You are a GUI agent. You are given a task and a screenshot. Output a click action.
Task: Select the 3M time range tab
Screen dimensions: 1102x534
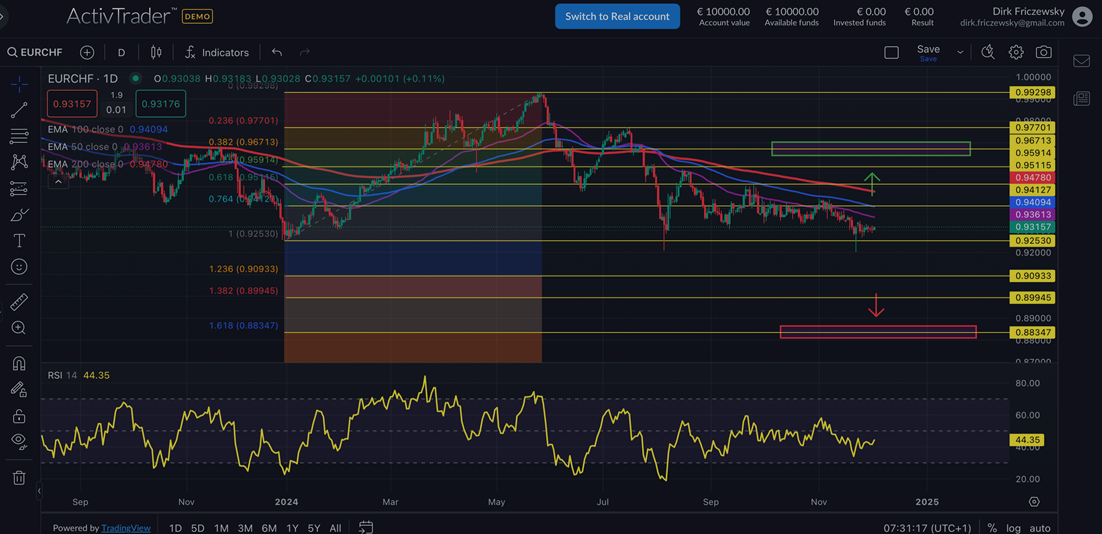(245, 528)
